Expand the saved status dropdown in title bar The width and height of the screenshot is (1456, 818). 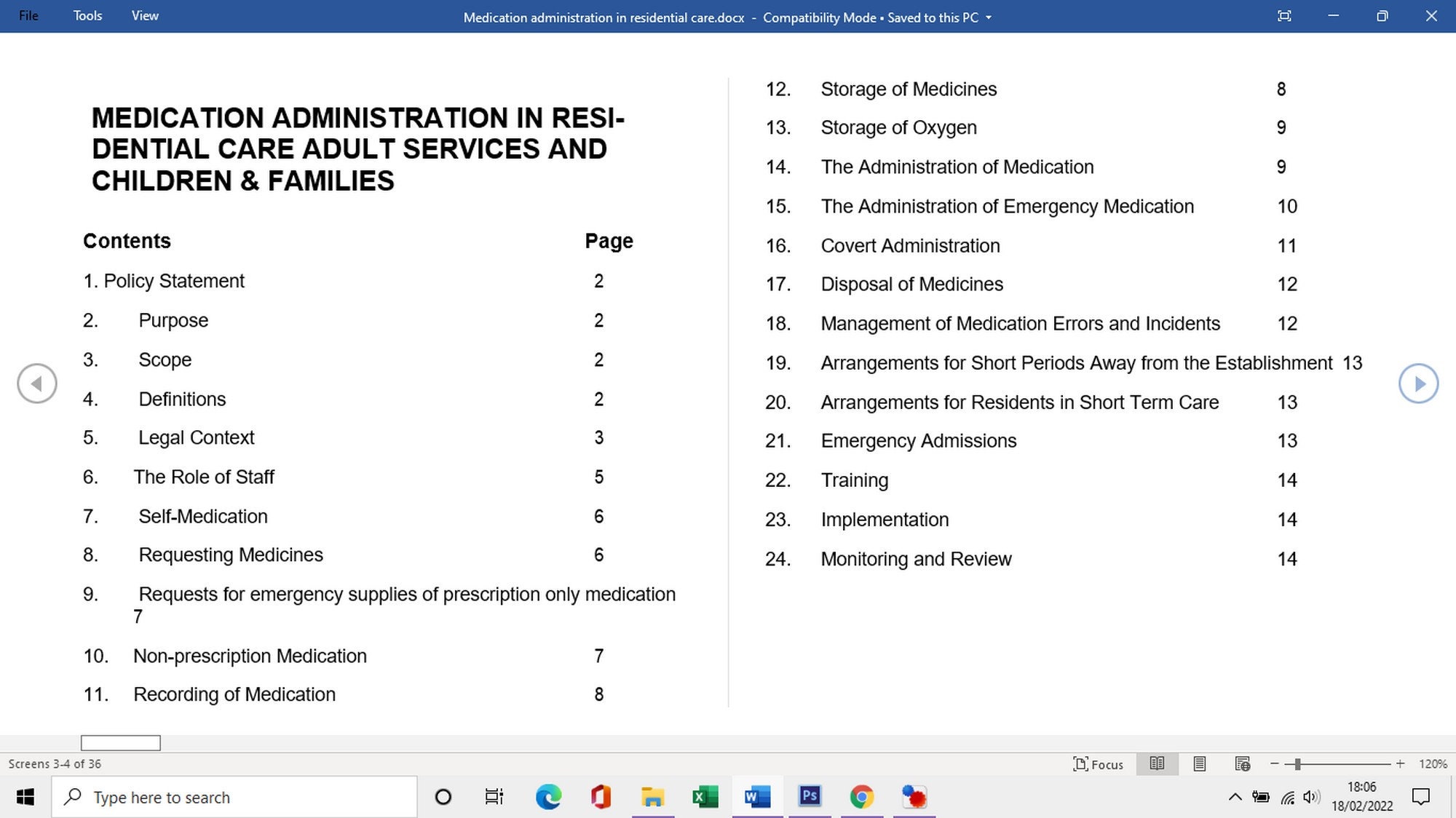(988, 17)
